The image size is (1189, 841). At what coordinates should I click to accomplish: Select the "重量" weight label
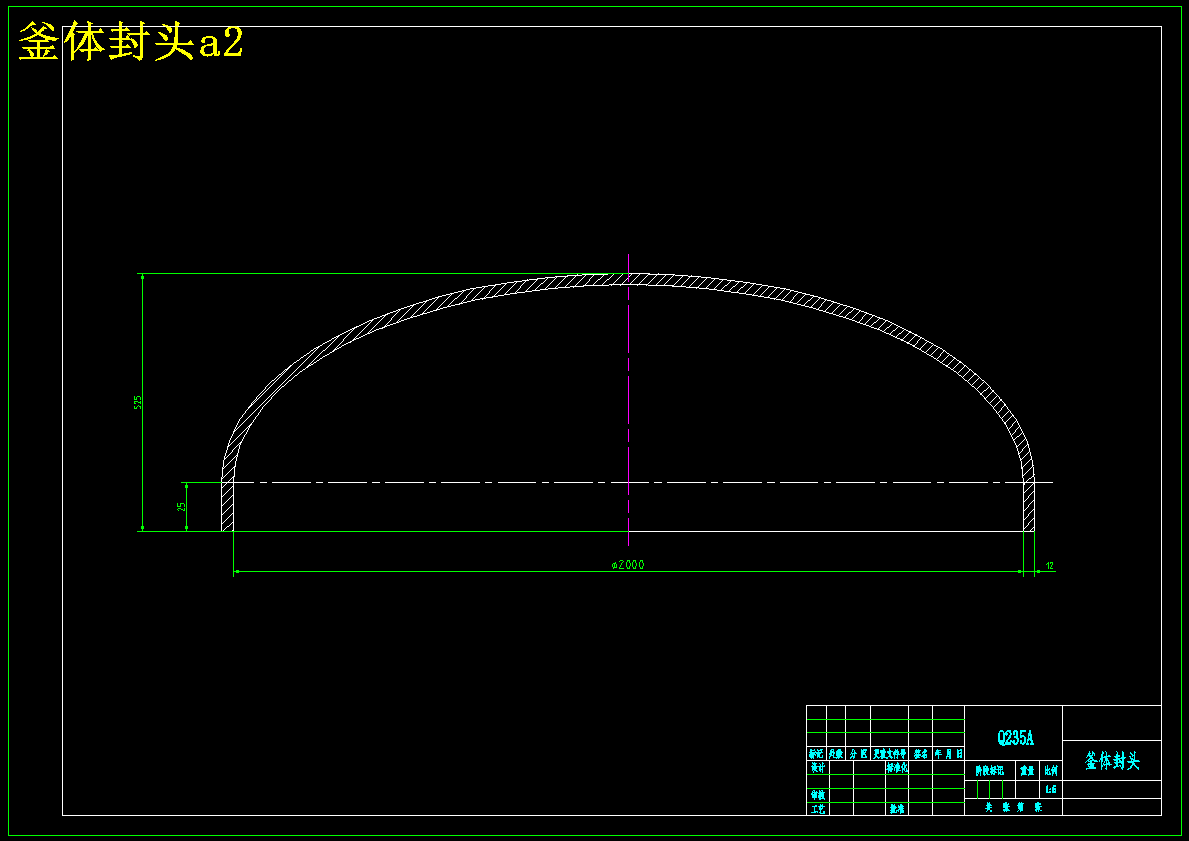[x=1027, y=770]
